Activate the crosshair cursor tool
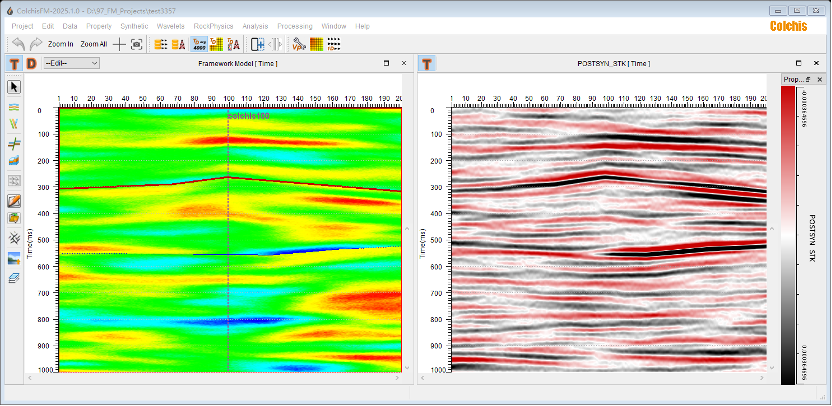Image resolution: width=832 pixels, height=406 pixels. [119, 45]
